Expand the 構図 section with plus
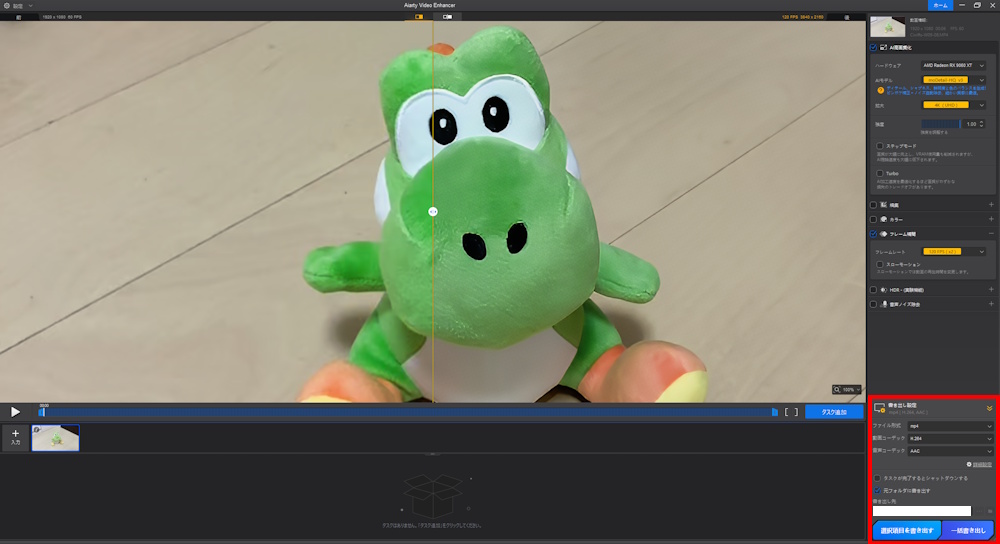The height and width of the screenshot is (544, 1000). tap(991, 205)
